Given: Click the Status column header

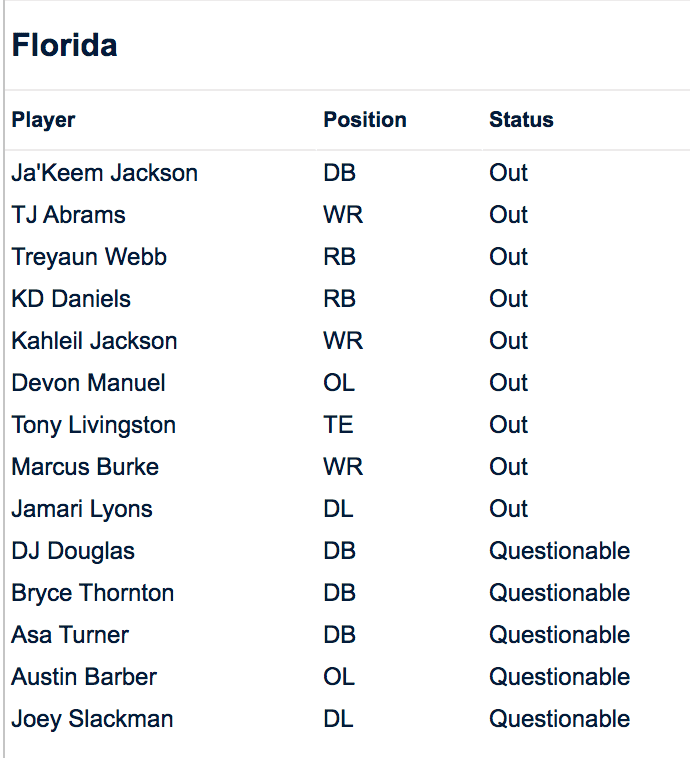Looking at the screenshot, I should [x=521, y=120].
